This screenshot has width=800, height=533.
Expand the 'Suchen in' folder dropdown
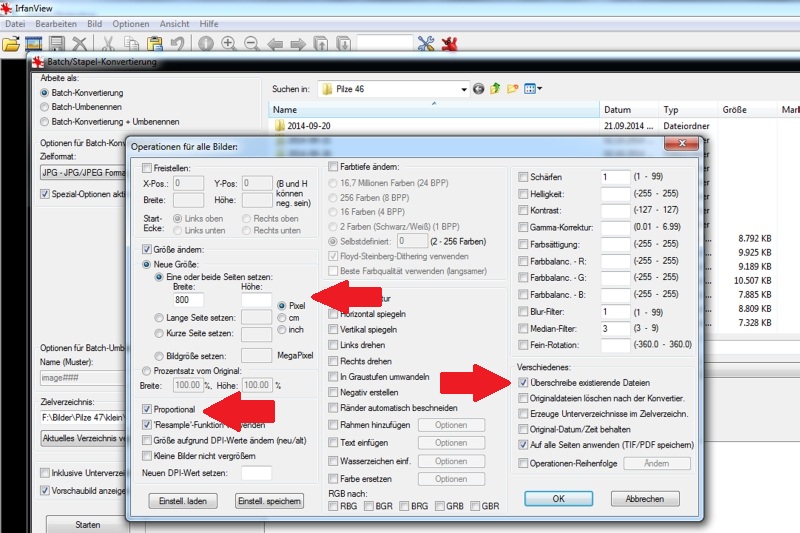pyautogui.click(x=463, y=89)
